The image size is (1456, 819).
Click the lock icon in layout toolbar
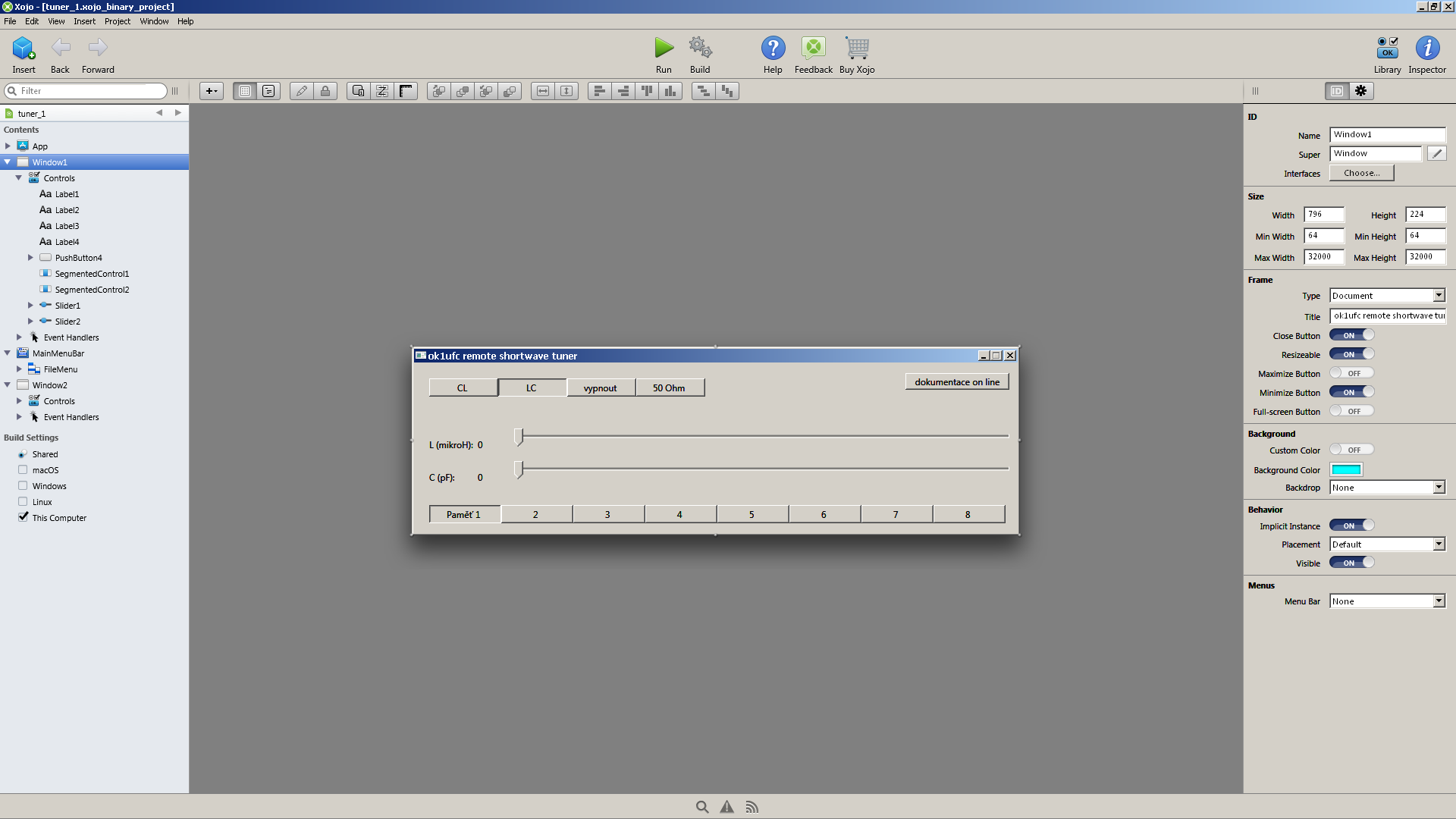(325, 91)
